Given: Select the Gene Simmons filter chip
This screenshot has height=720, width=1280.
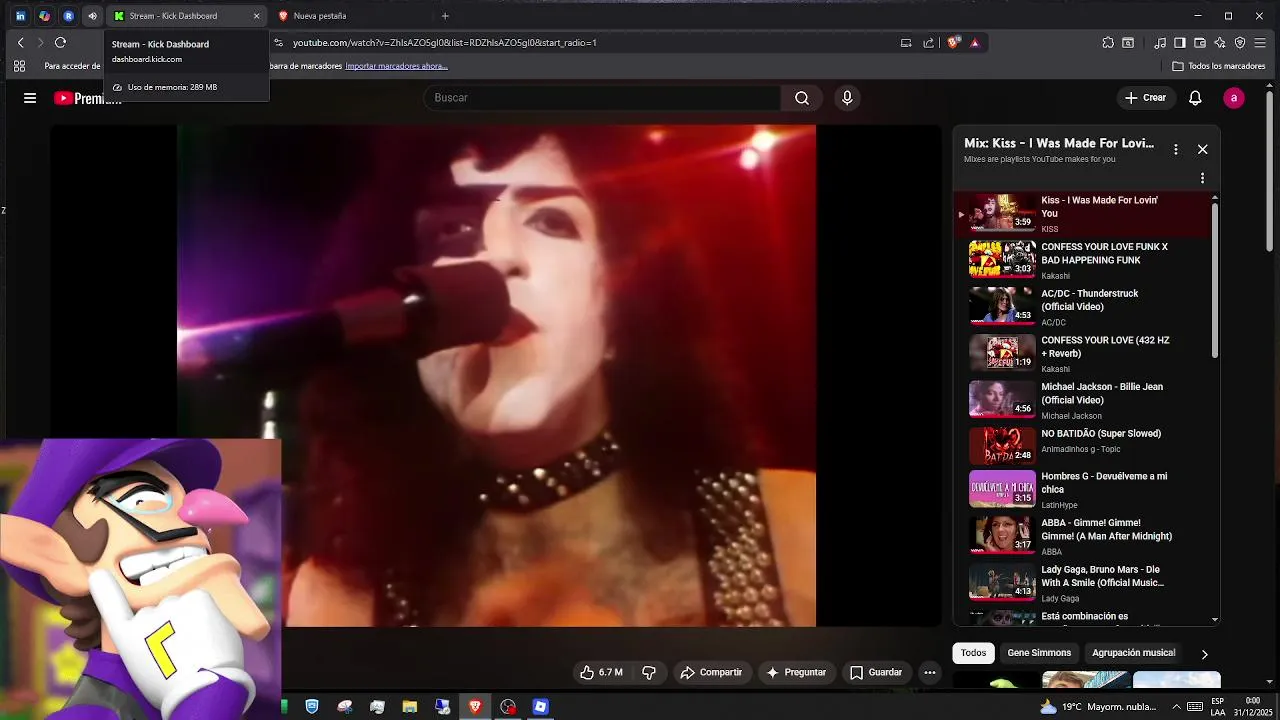Looking at the screenshot, I should click(x=1039, y=653).
